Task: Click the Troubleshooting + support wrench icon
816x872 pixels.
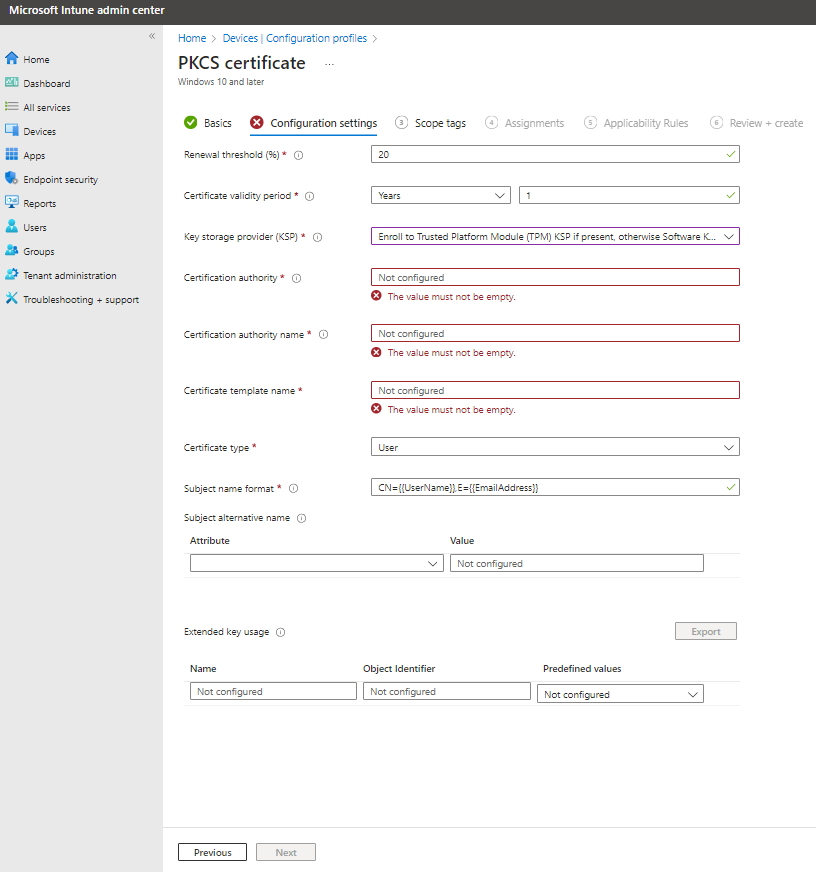Action: 12,298
